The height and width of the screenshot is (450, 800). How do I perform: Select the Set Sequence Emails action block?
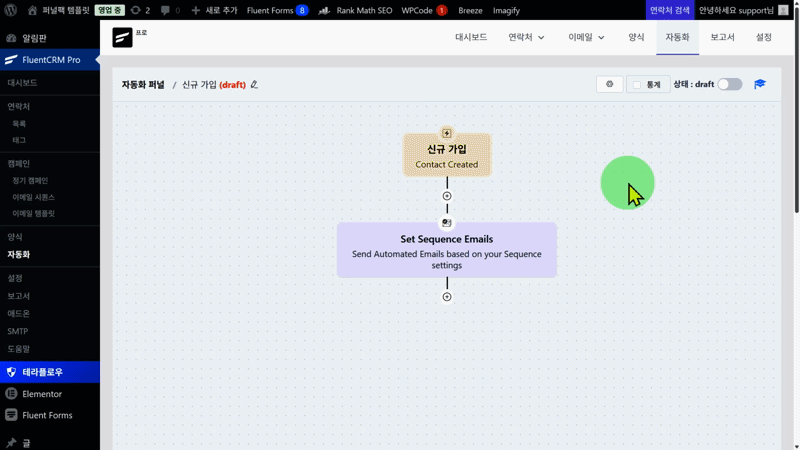click(447, 250)
